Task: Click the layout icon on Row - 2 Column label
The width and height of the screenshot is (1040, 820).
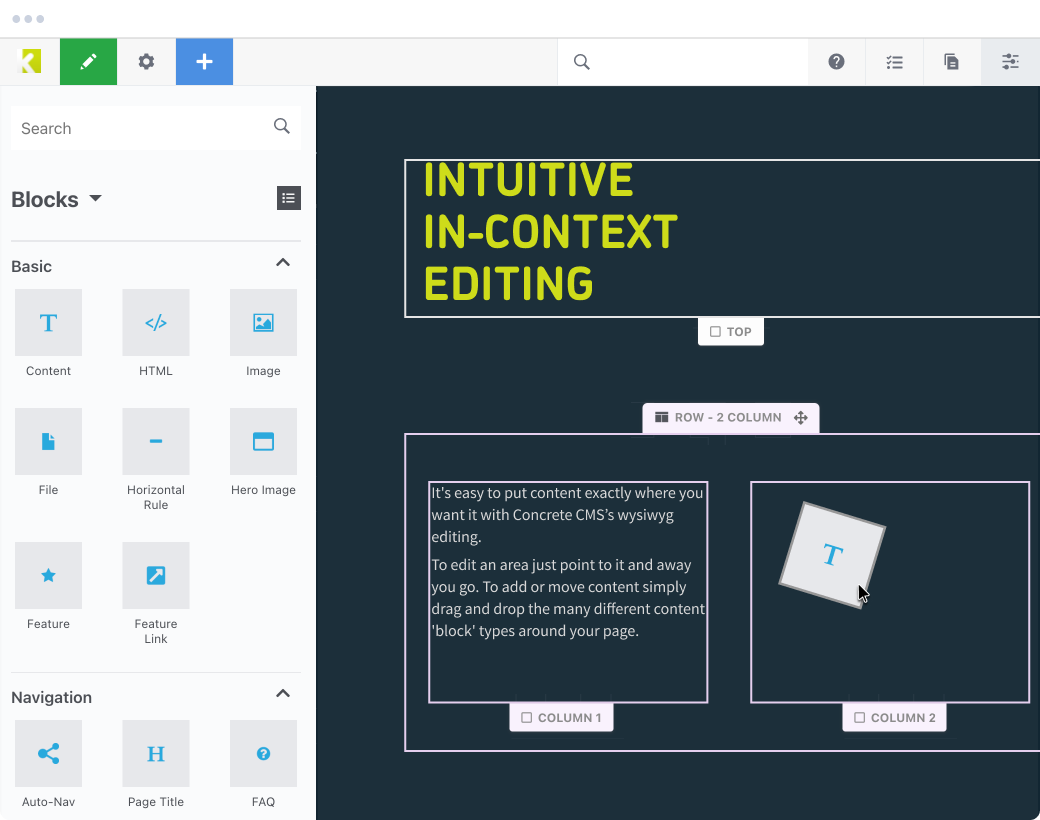Action: pyautogui.click(x=661, y=417)
